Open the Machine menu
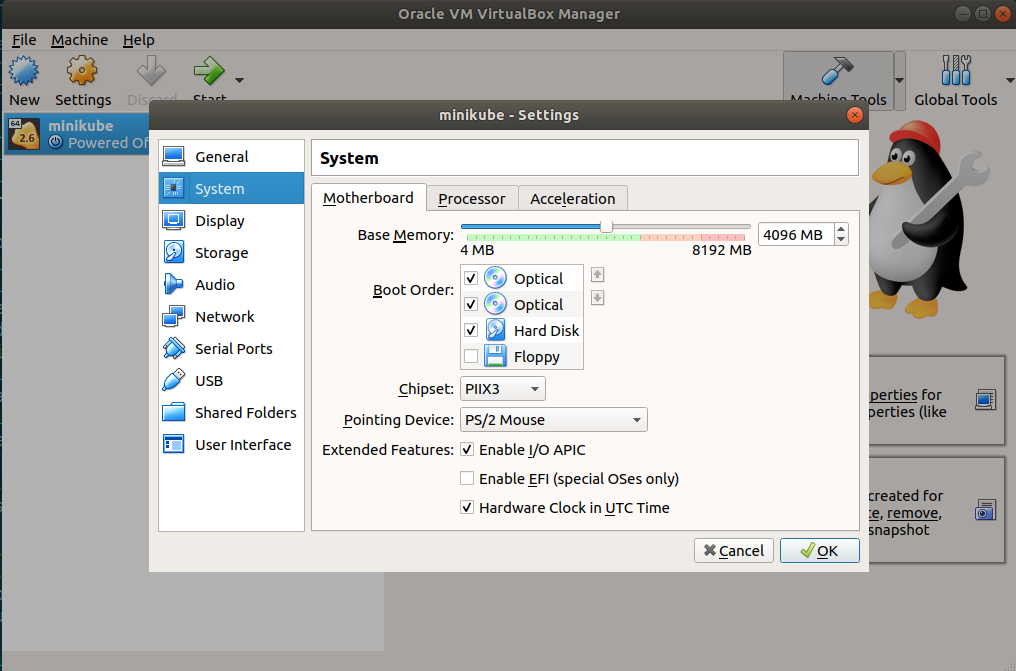The height and width of the screenshot is (671, 1016). [x=79, y=40]
